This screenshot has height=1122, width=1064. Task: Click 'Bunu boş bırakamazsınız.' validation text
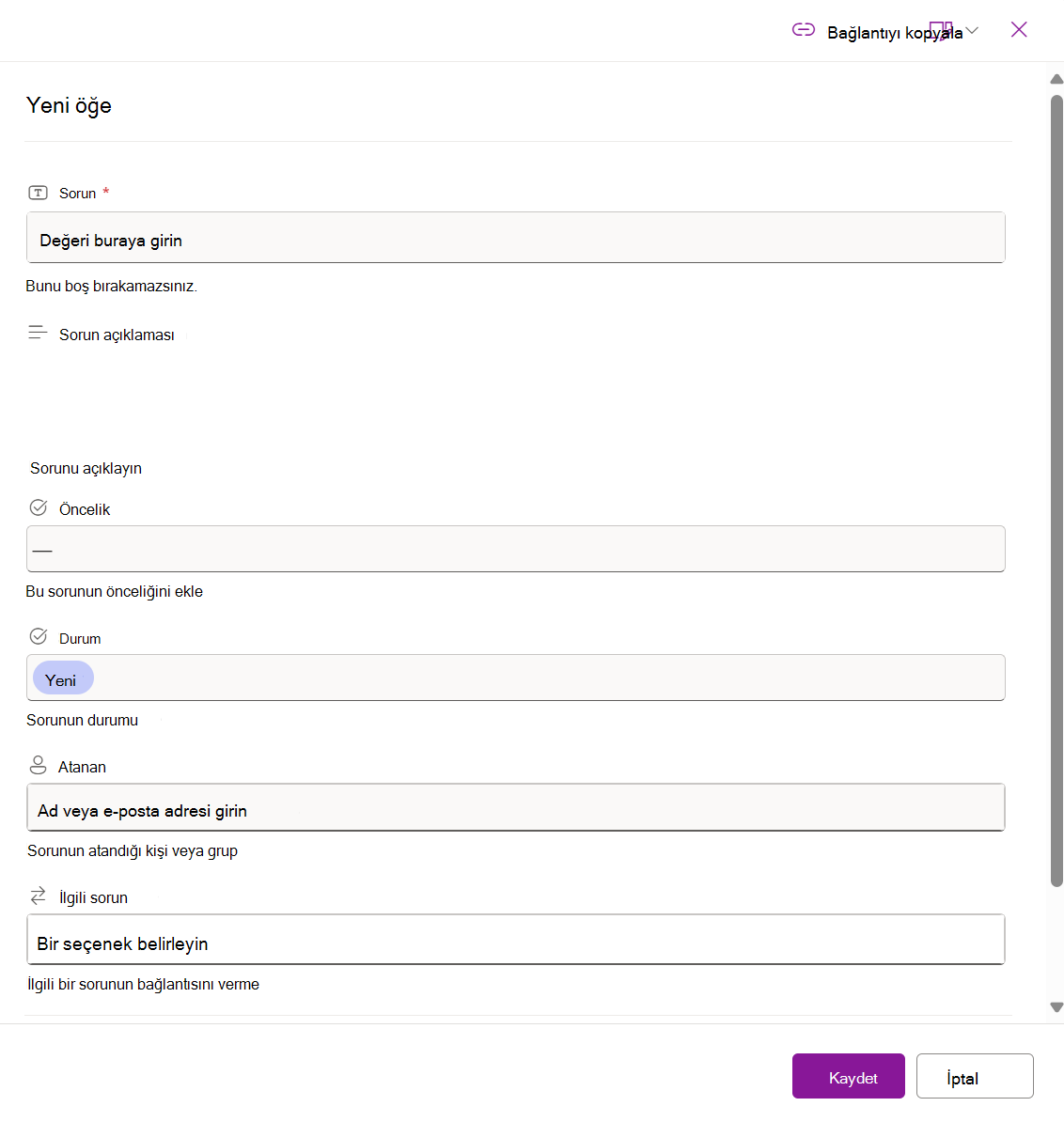[112, 287]
